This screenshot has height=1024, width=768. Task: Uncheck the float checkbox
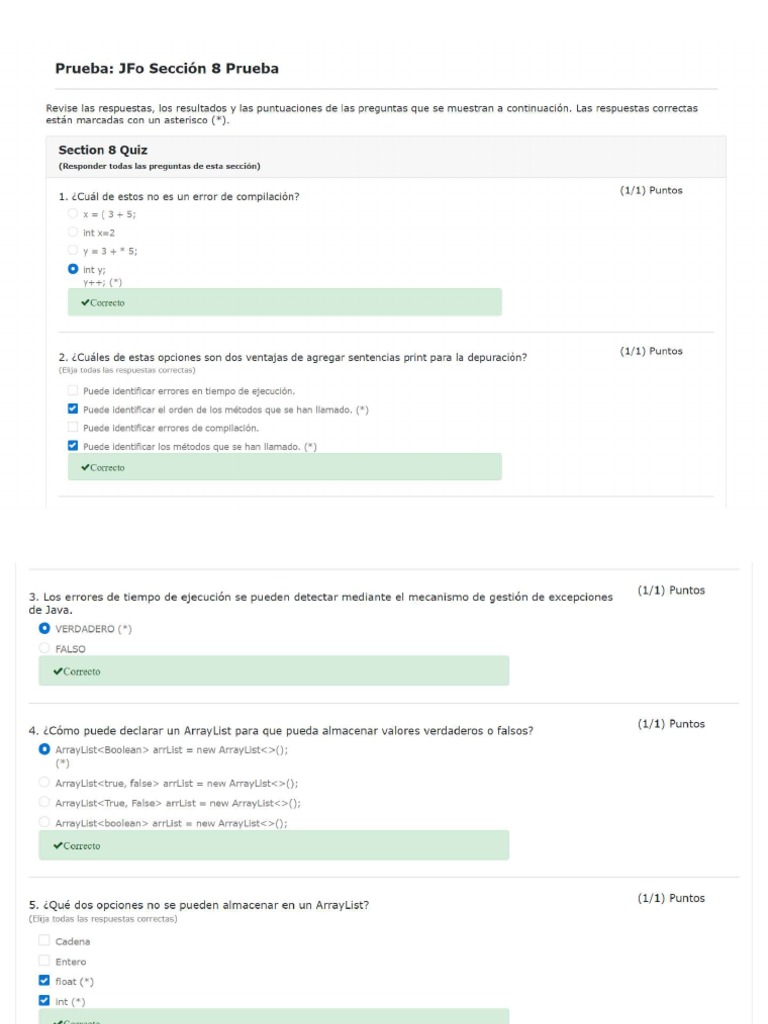tap(44, 981)
